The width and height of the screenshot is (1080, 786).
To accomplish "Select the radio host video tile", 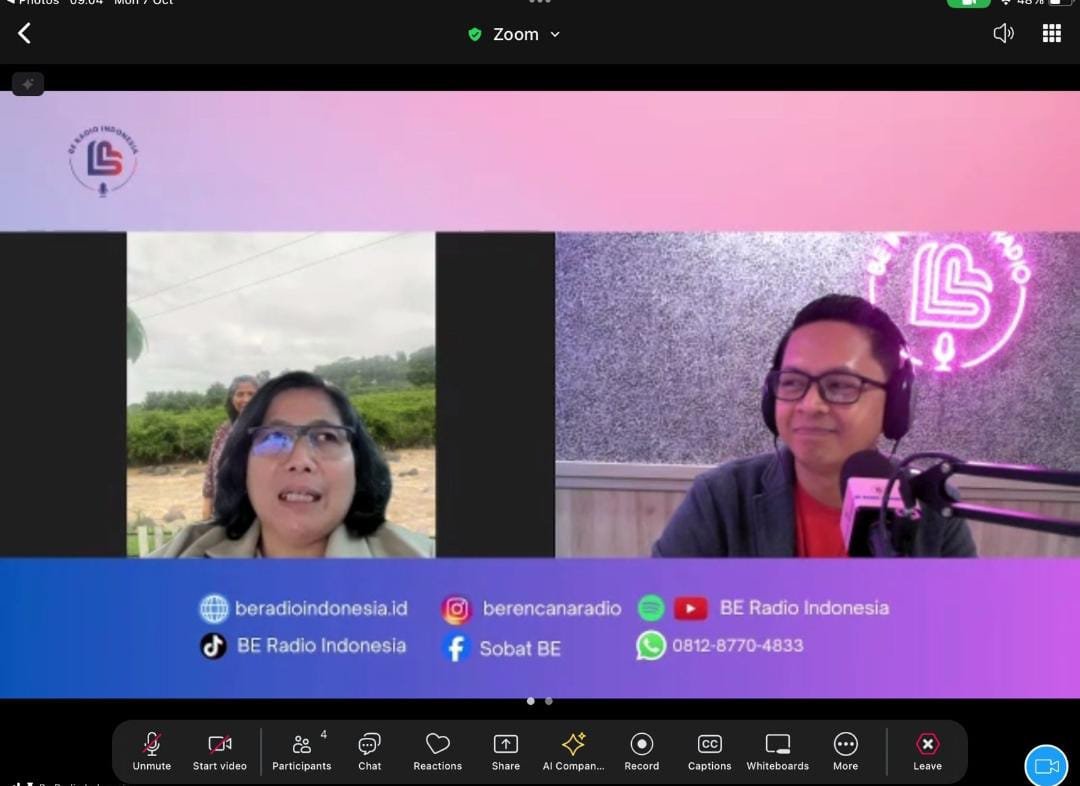I will click(x=817, y=395).
